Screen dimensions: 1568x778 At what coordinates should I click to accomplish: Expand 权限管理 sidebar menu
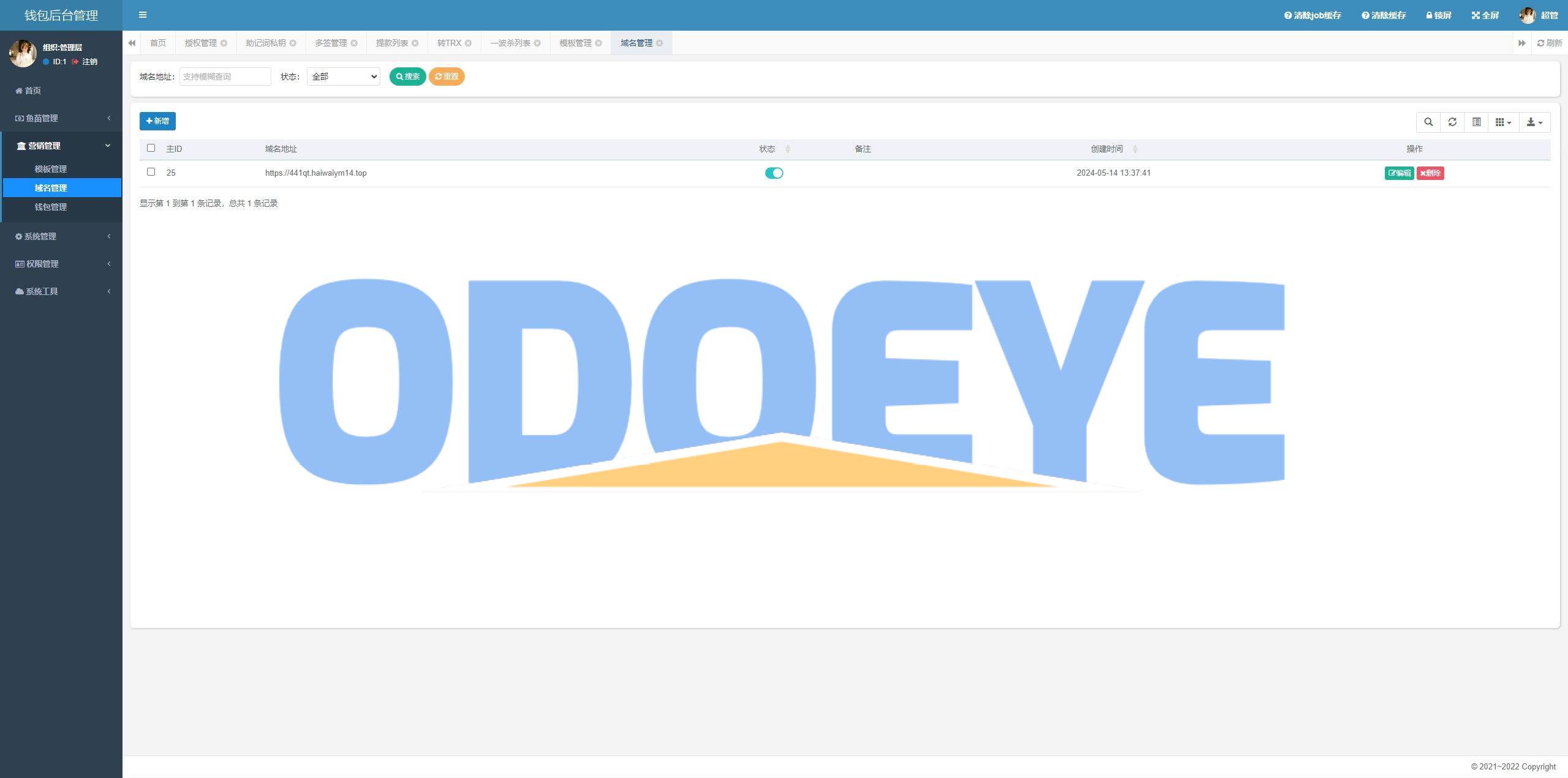61,264
